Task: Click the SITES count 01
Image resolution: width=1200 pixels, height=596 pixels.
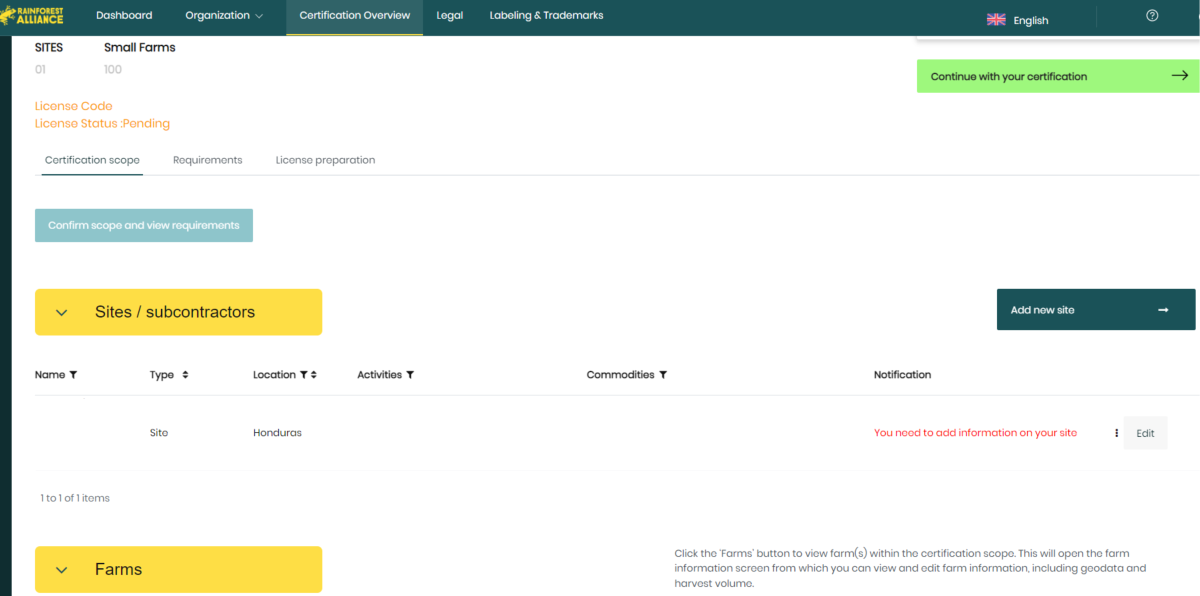Action: pyautogui.click(x=40, y=70)
